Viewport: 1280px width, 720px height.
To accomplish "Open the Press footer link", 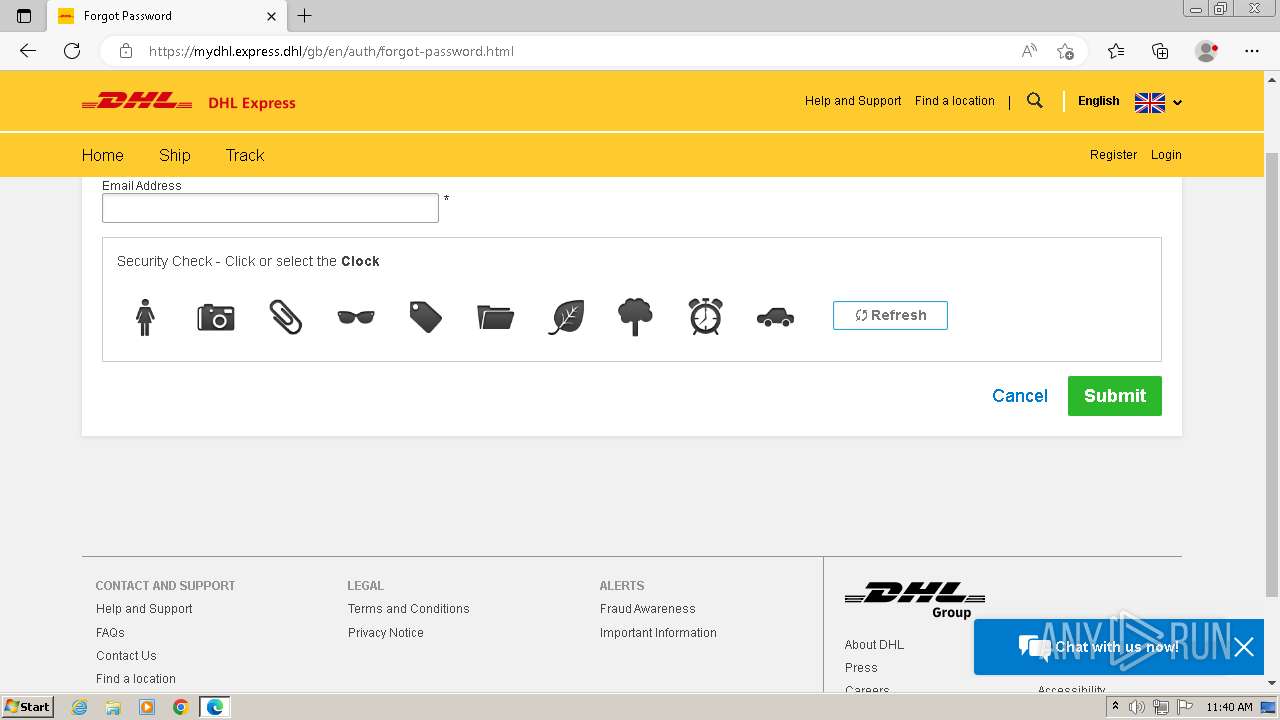I will [x=861, y=668].
